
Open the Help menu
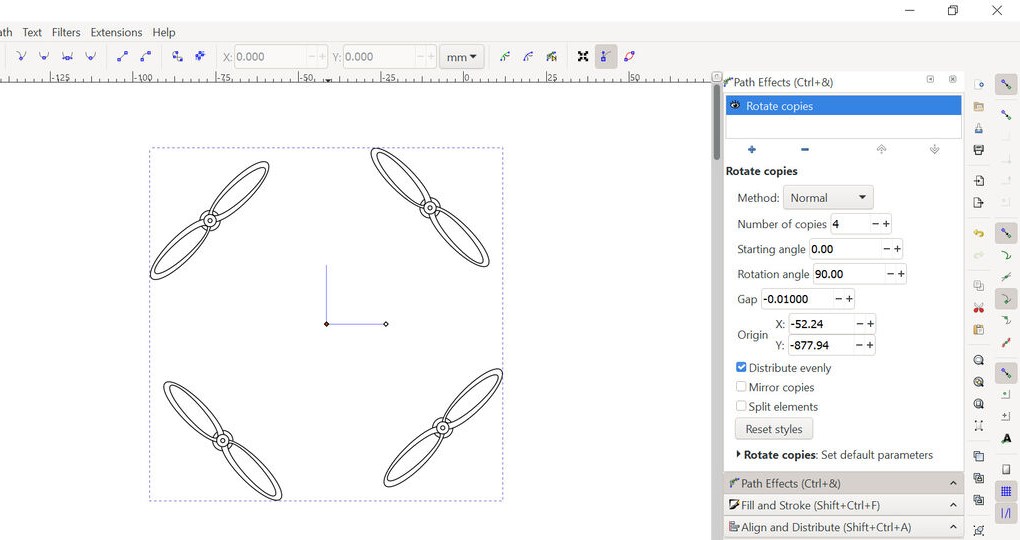164,32
